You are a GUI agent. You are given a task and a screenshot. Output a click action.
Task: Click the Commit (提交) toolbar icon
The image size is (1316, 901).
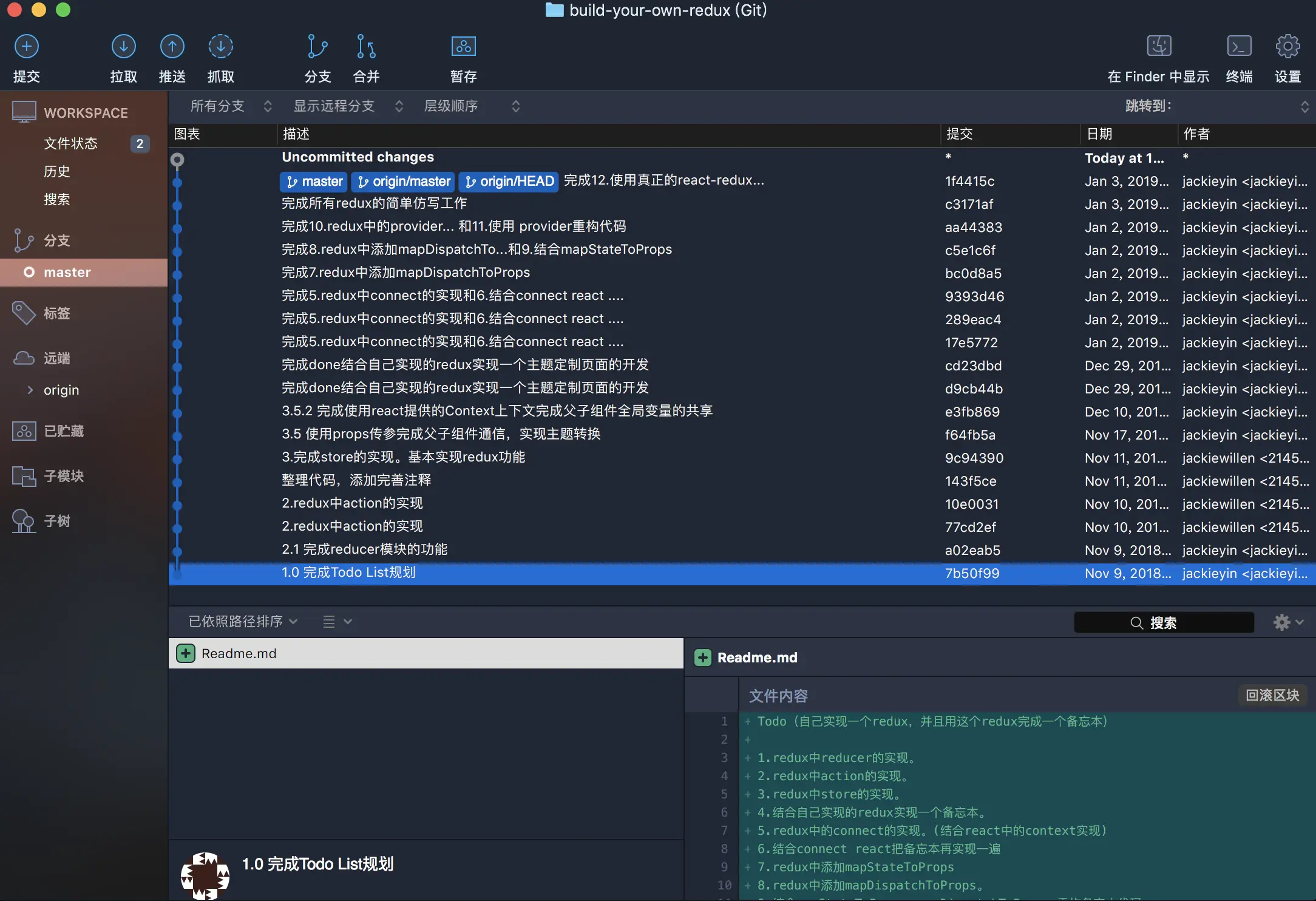27,47
